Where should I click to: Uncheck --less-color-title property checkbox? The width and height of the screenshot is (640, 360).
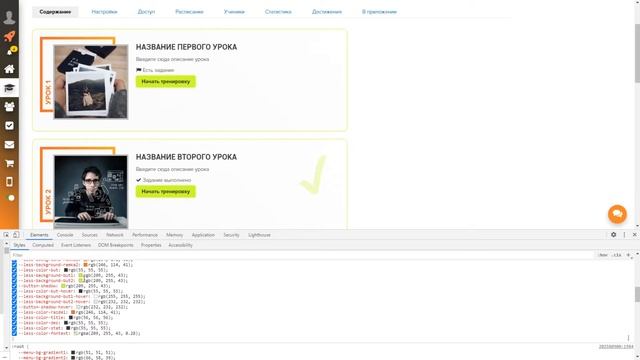14,317
